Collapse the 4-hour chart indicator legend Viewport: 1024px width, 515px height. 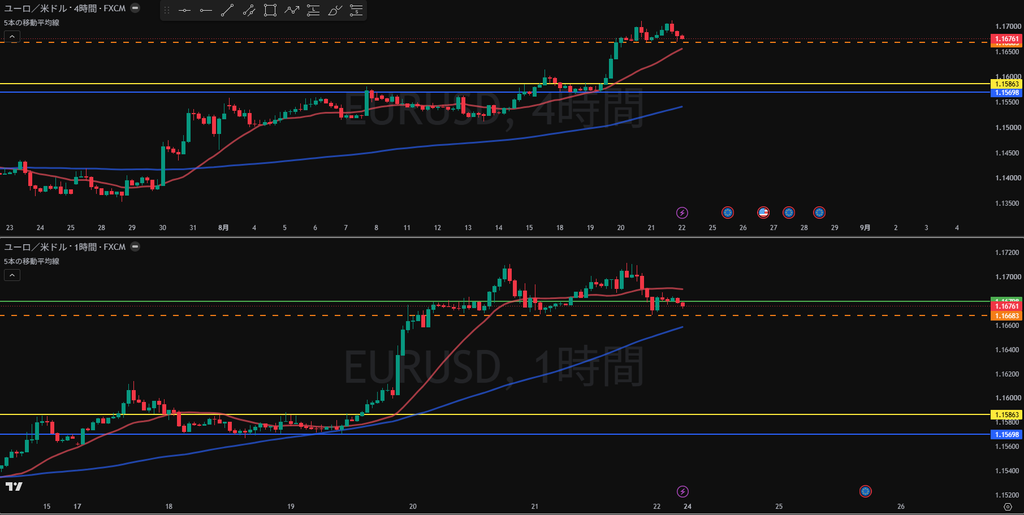tap(12, 37)
